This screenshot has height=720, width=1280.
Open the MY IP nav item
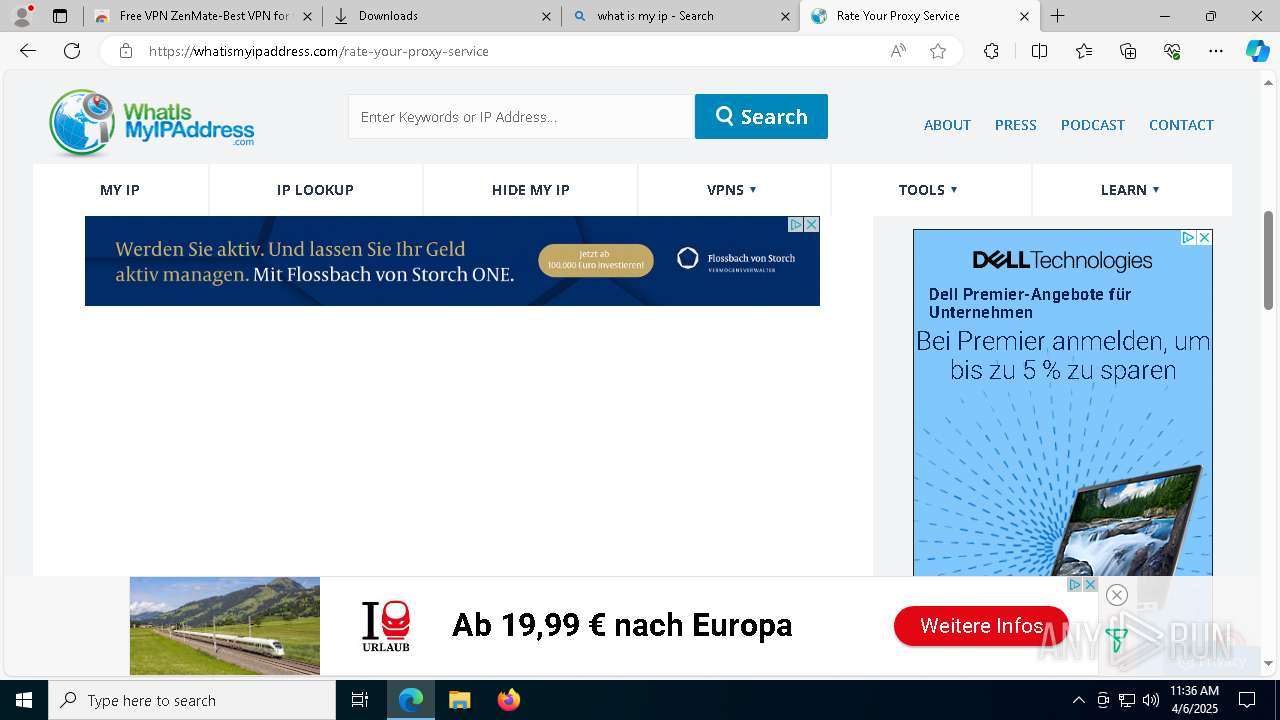tap(120, 190)
